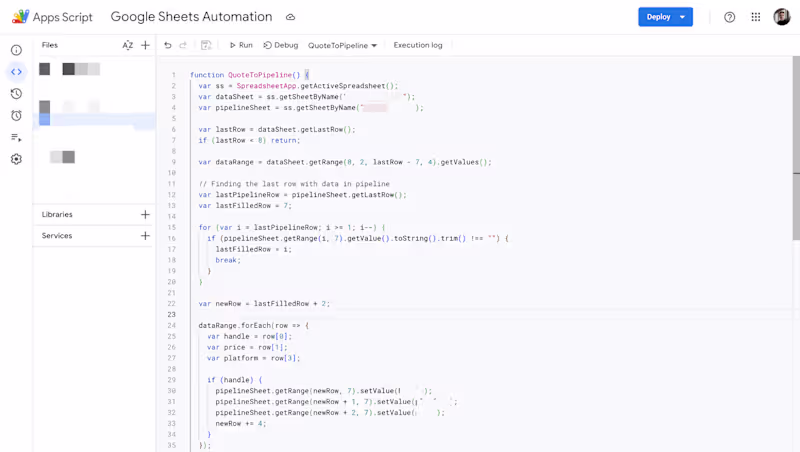The width and height of the screenshot is (800, 452).
Task: Click the Files panel heading
Action: [49, 45]
